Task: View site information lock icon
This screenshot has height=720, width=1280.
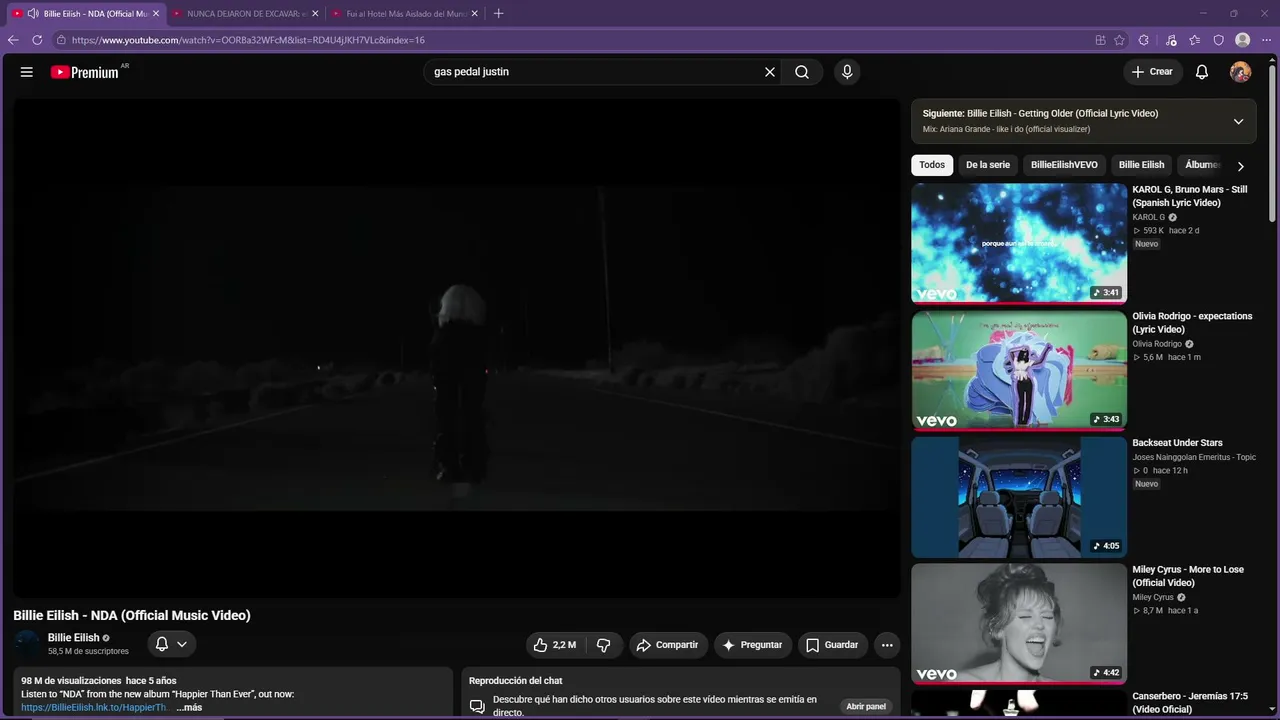Action: 61,40
